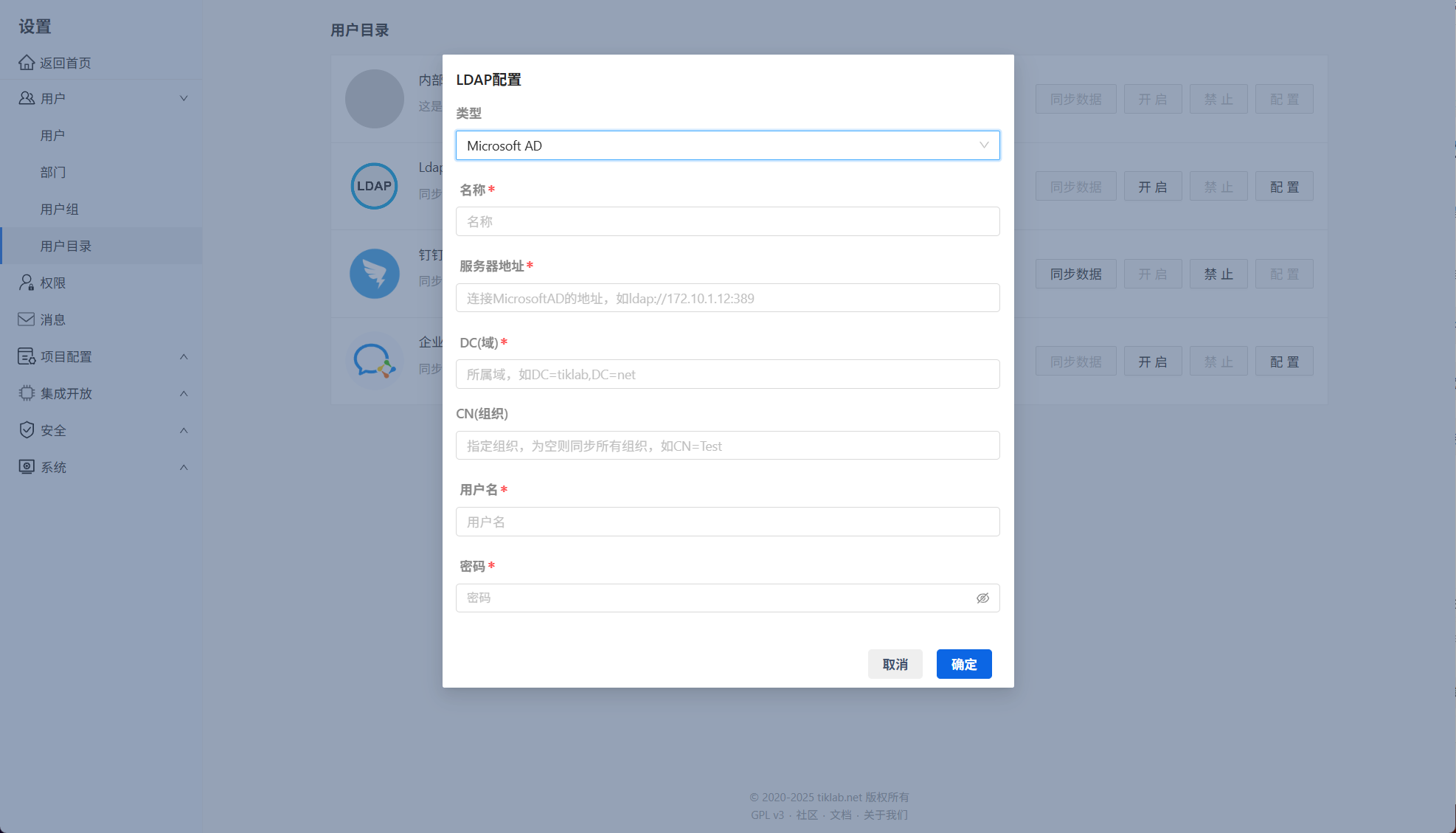Viewport: 1456px width, 833px height.
Task: Click the 安全 security shield icon
Action: [x=26, y=430]
